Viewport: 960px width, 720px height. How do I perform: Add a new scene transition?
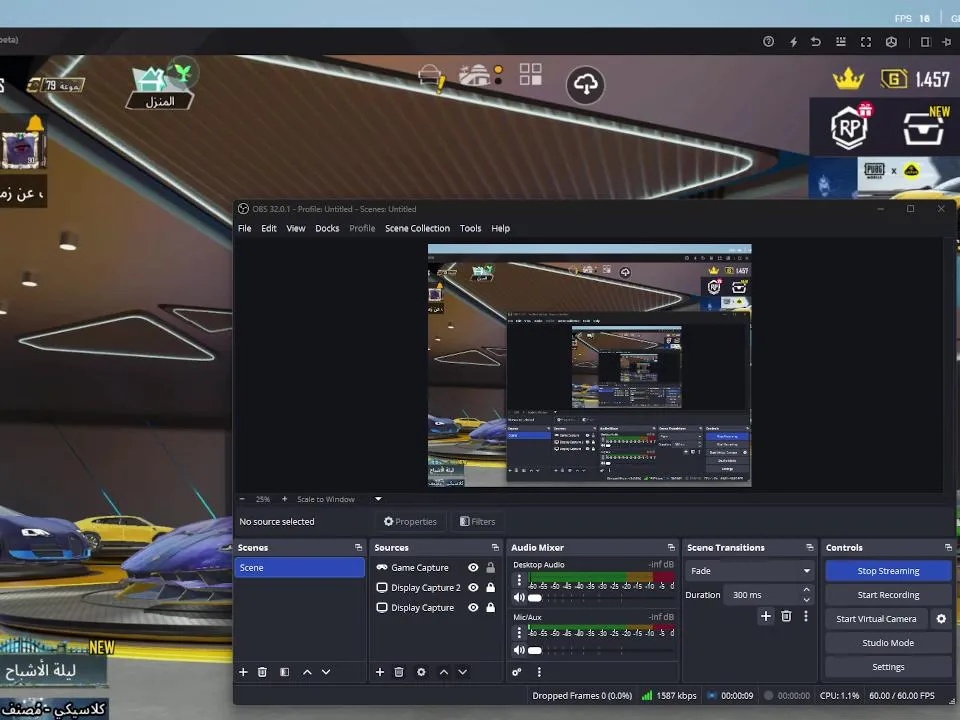click(766, 616)
